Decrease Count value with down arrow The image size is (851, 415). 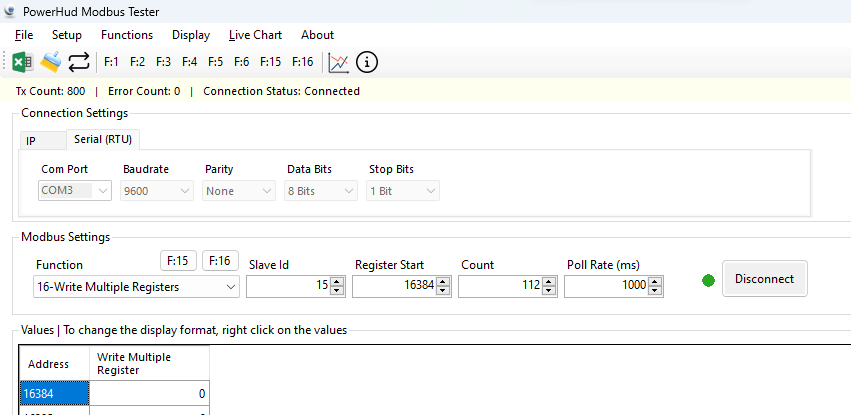[x=549, y=291]
